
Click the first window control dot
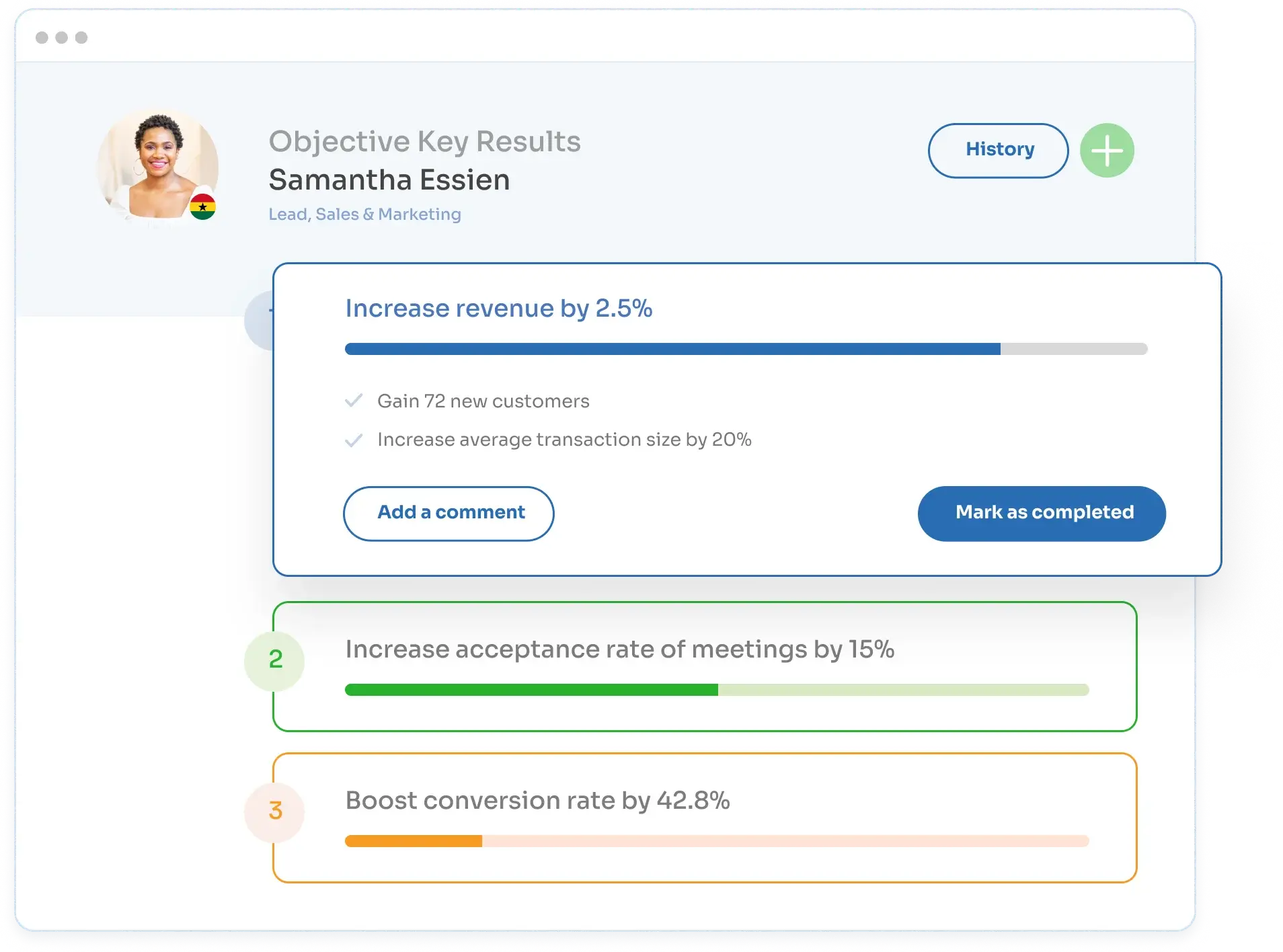click(42, 38)
